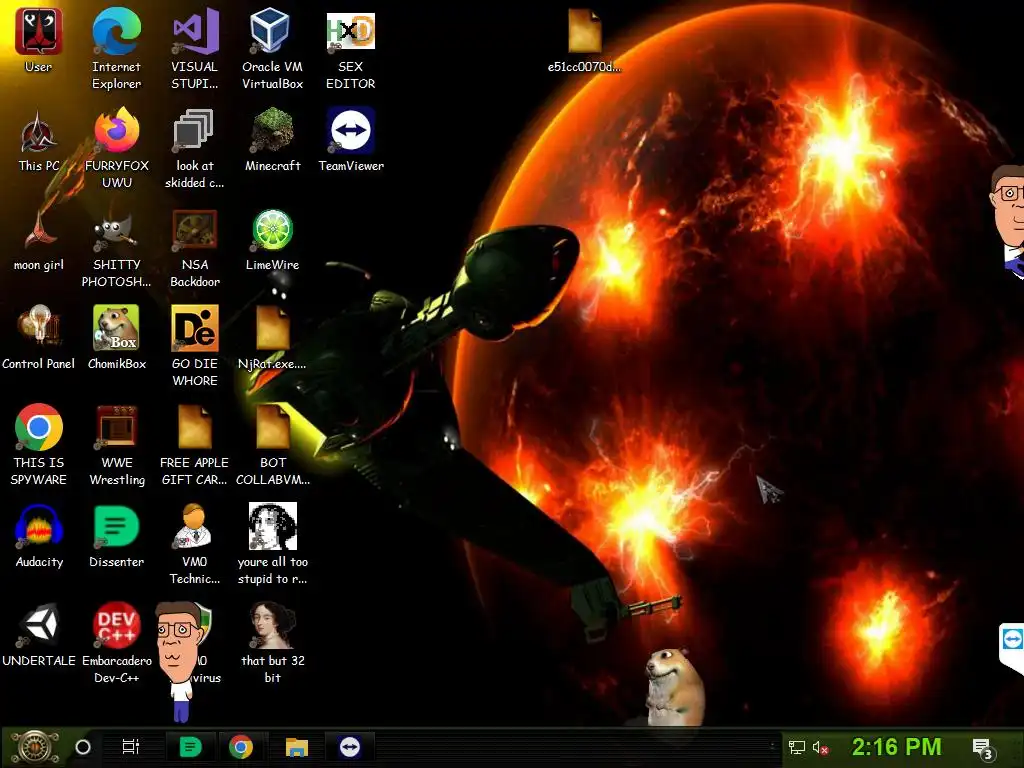Open Chrome from the taskbar
Viewport: 1024px width, 768px height.
click(241, 747)
